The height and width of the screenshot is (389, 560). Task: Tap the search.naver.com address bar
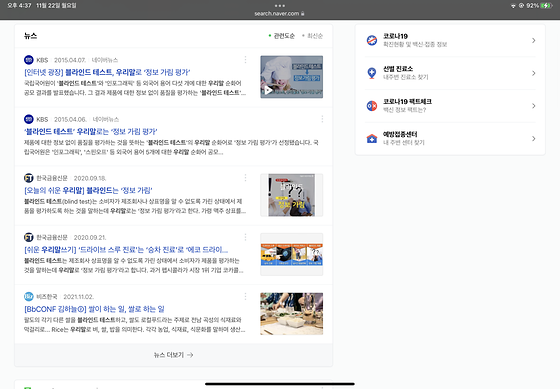(x=280, y=14)
